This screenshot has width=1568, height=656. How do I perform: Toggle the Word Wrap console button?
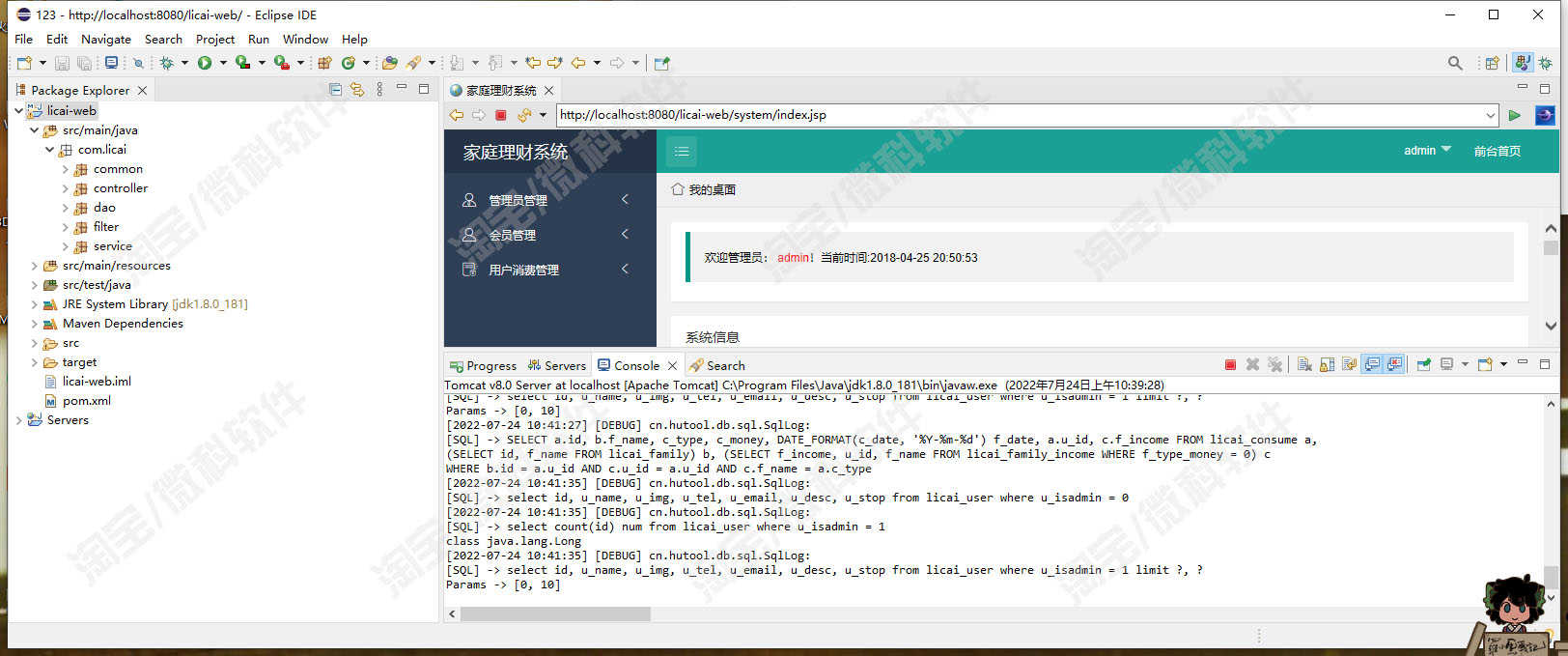tap(1350, 364)
